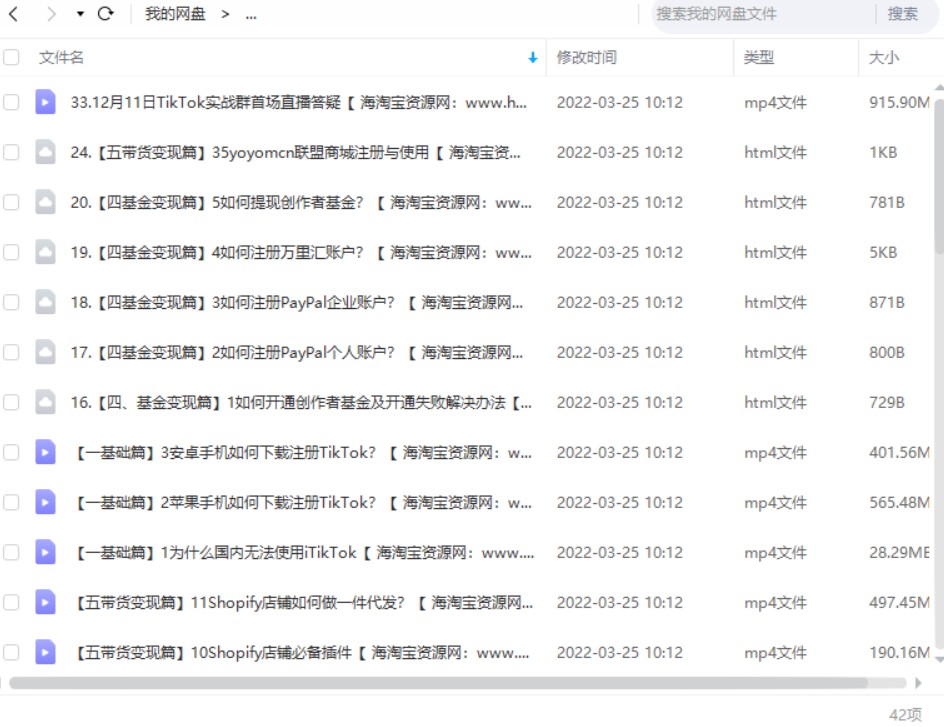944x727 pixels.
Task: Check the box for 1为什么国内无法使用 file
Action: (11, 552)
